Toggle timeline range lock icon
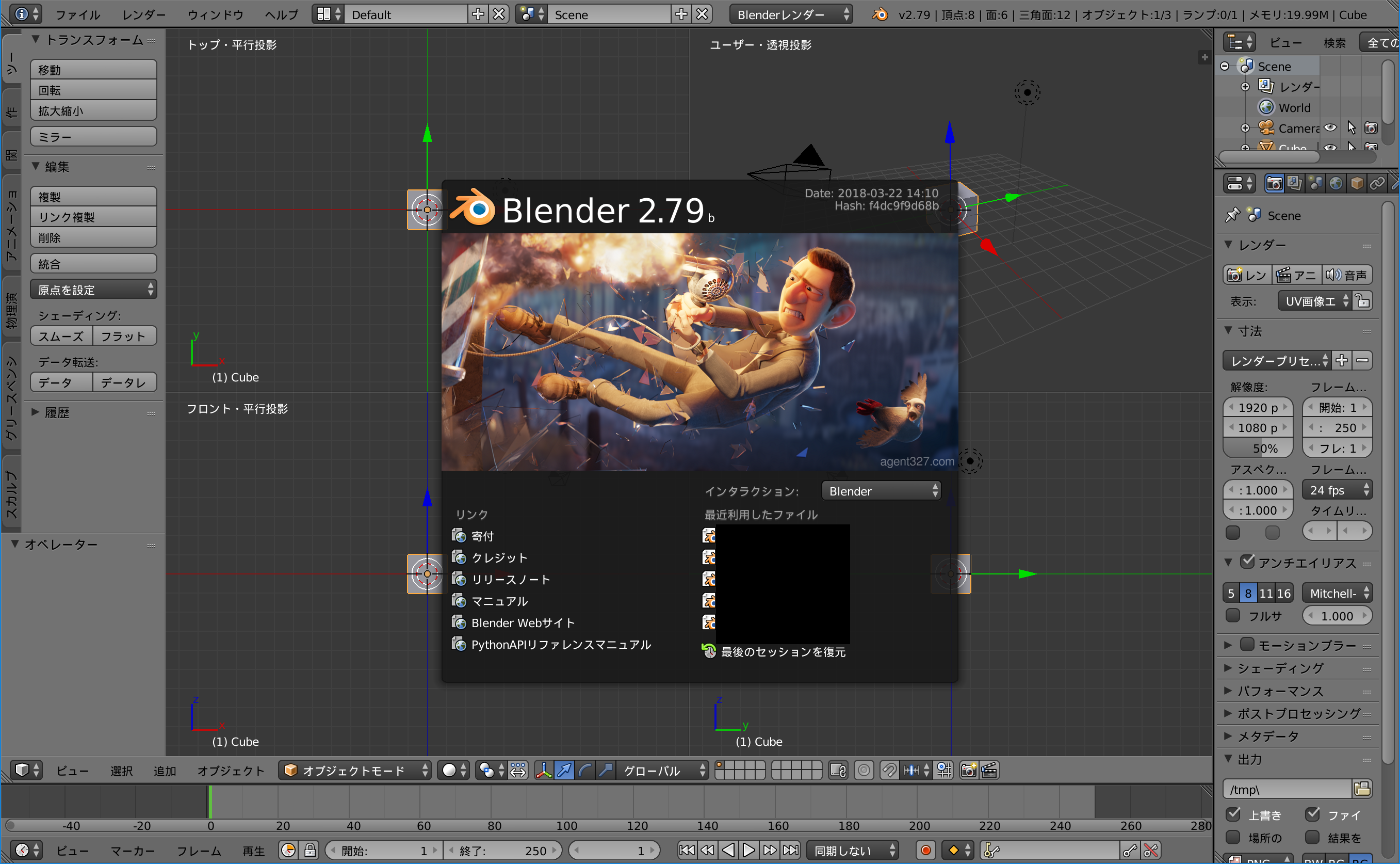The height and width of the screenshot is (864, 1400). [x=310, y=850]
